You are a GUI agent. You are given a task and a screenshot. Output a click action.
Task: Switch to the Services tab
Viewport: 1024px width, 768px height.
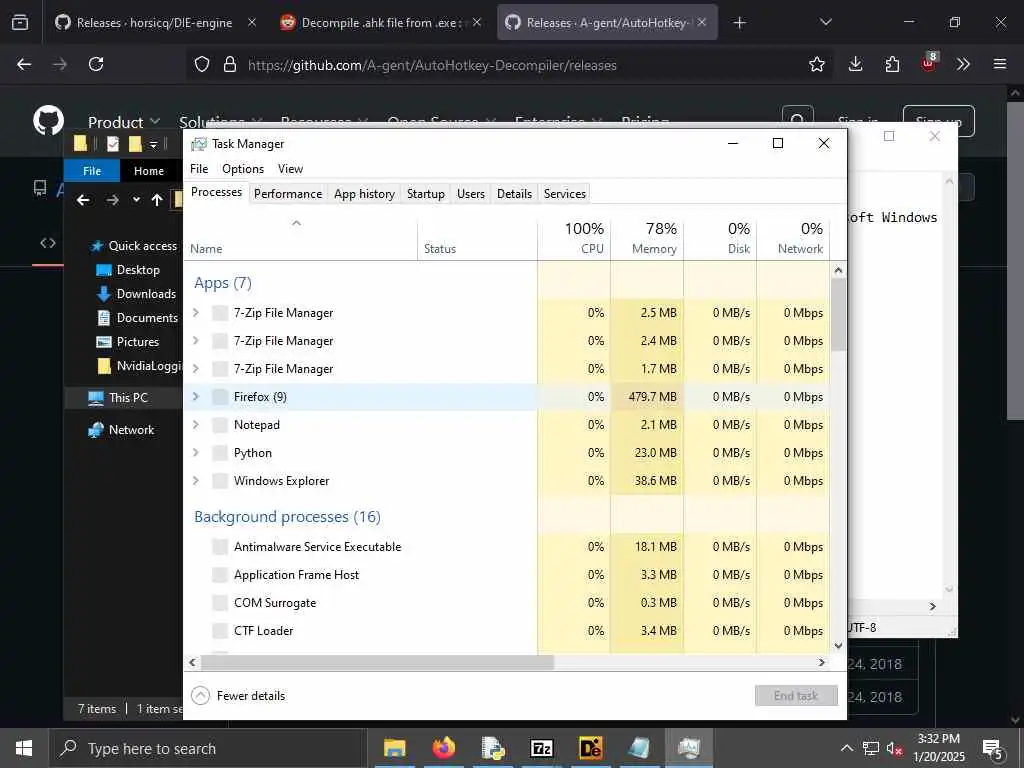(565, 194)
